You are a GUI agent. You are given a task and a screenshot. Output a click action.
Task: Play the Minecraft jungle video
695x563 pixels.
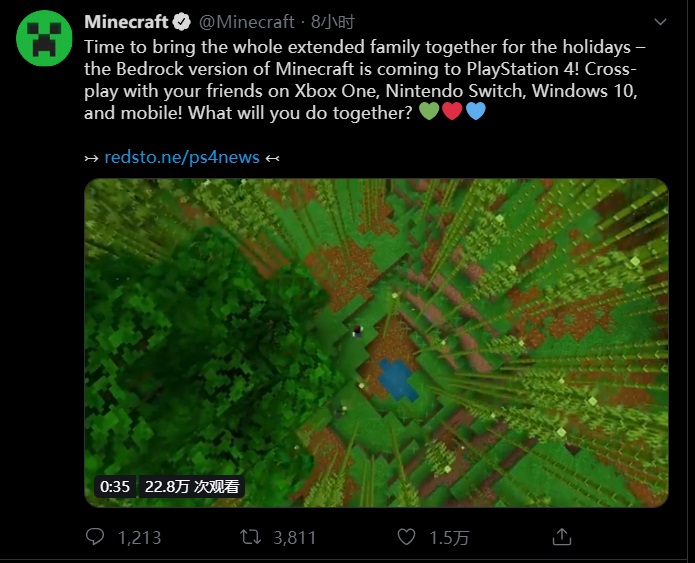pyautogui.click(x=376, y=341)
